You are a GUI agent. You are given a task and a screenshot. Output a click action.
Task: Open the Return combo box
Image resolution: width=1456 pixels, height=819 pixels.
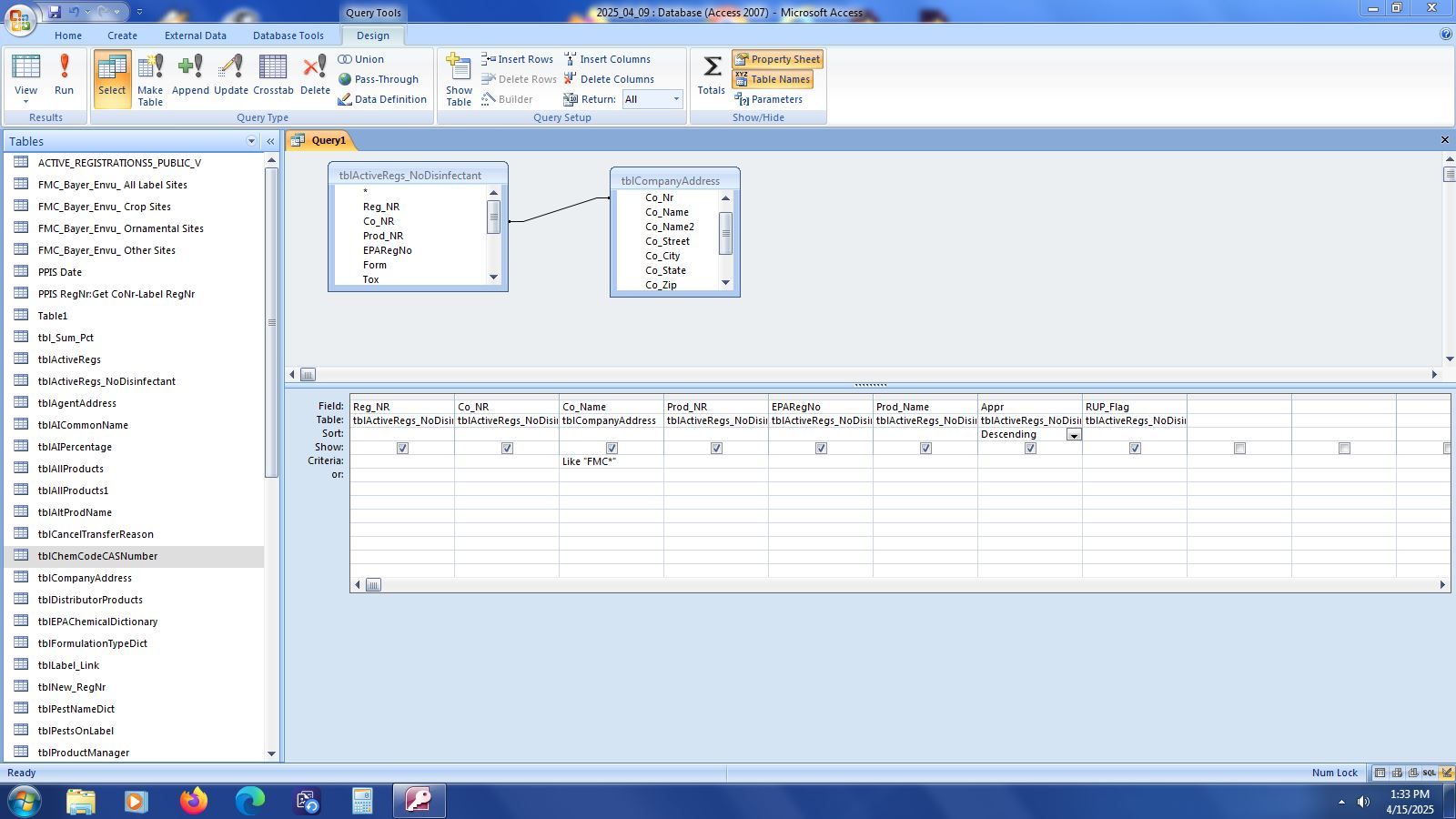(x=652, y=99)
